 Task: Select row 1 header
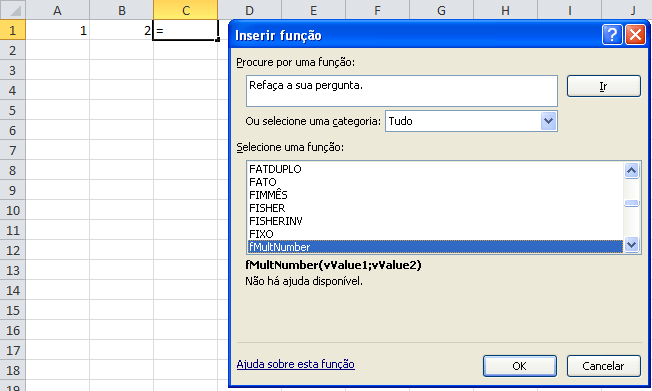click(12, 30)
